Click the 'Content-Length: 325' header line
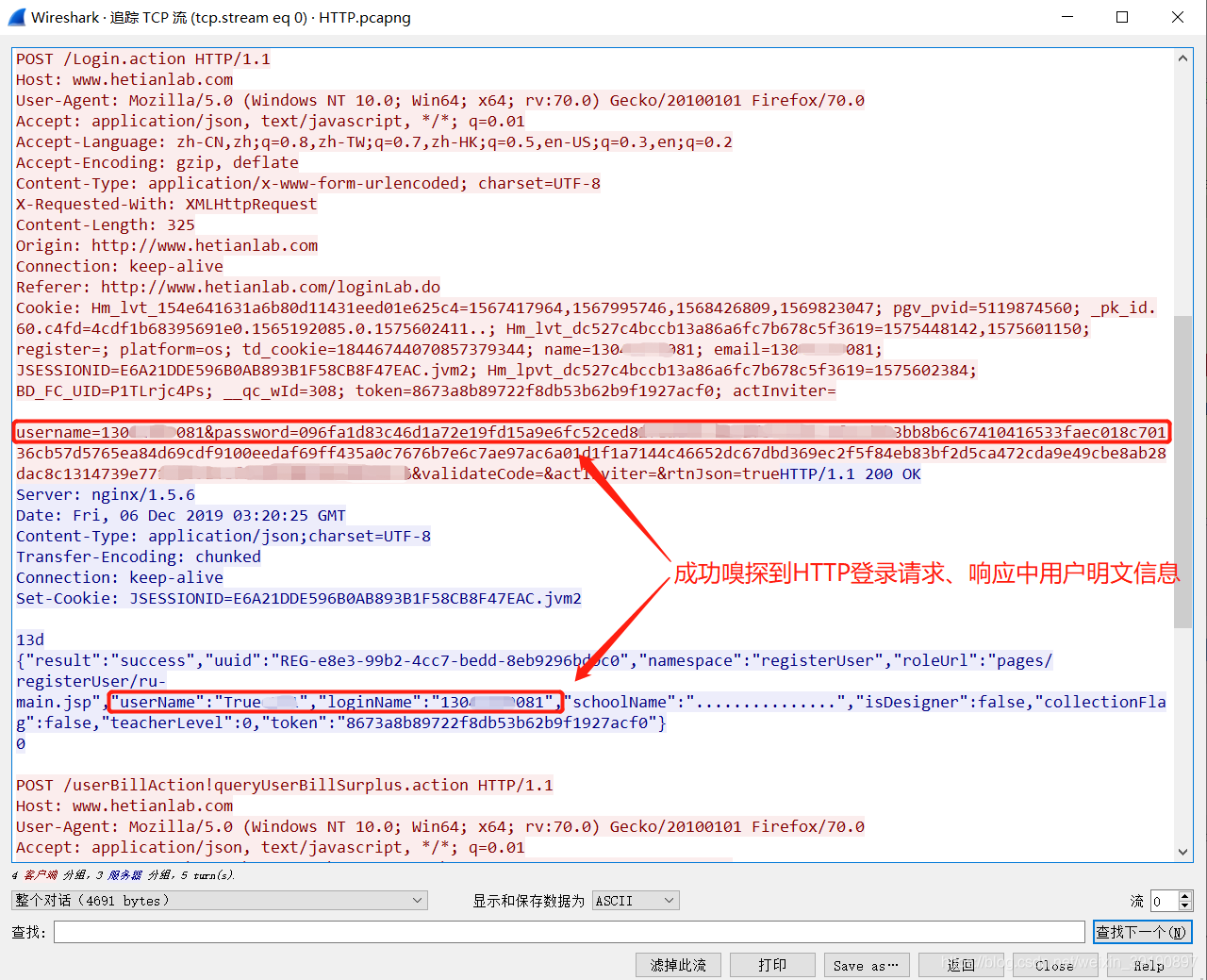 point(106,224)
